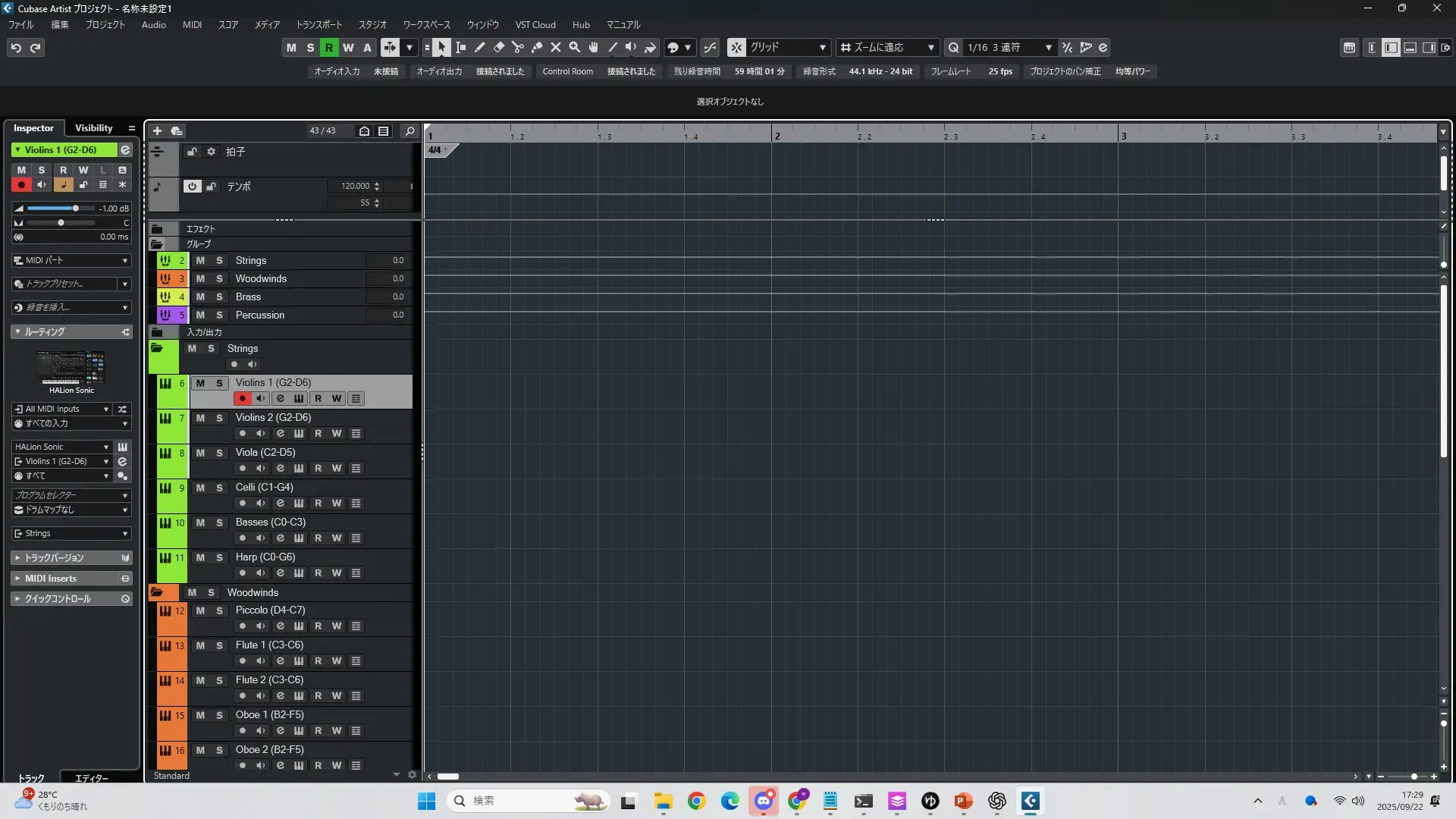Click the tempo value 120.000 field
The image size is (1456, 819).
coord(355,186)
